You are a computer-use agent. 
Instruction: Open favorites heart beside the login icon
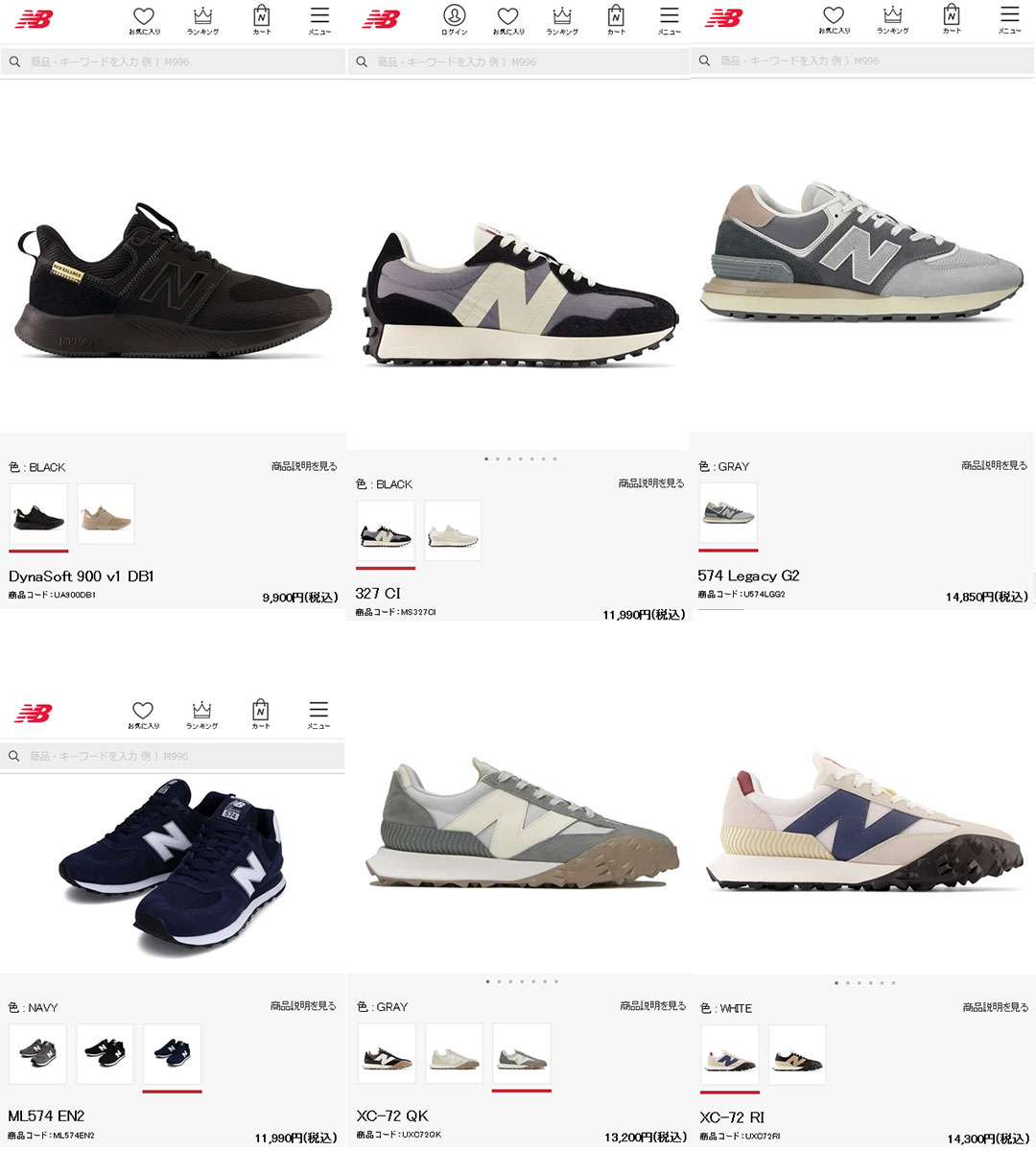coord(508,20)
